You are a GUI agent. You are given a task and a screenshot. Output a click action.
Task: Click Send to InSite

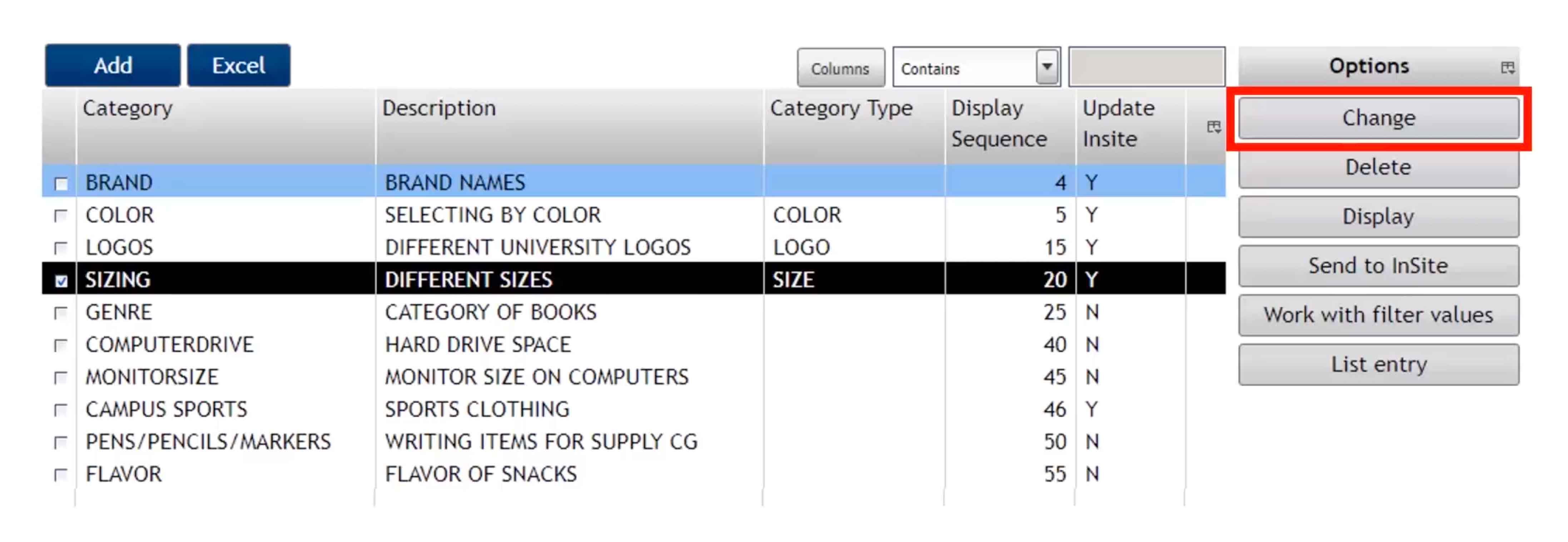tap(1378, 266)
